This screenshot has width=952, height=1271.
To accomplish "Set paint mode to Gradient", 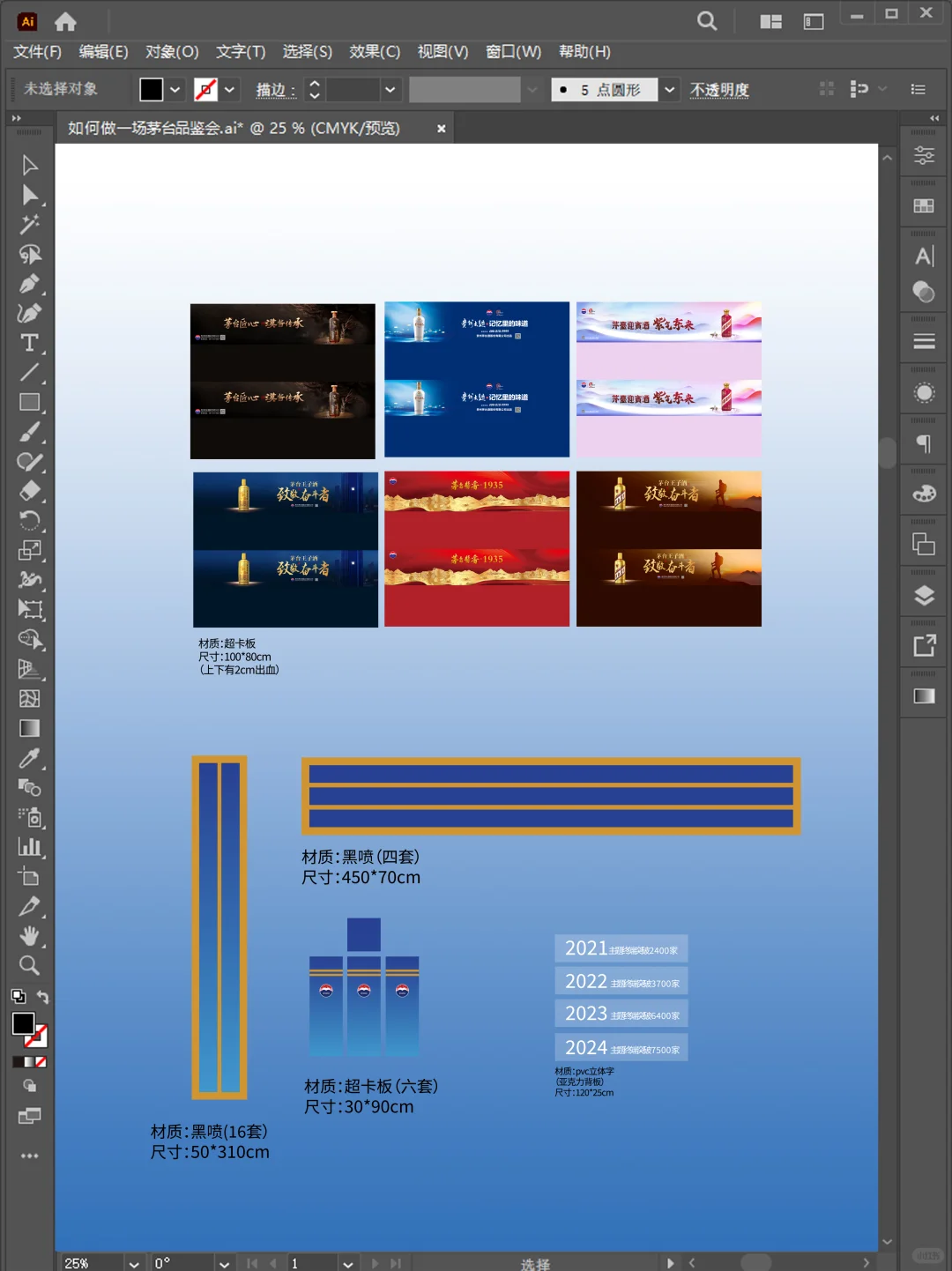I will click(x=29, y=1062).
